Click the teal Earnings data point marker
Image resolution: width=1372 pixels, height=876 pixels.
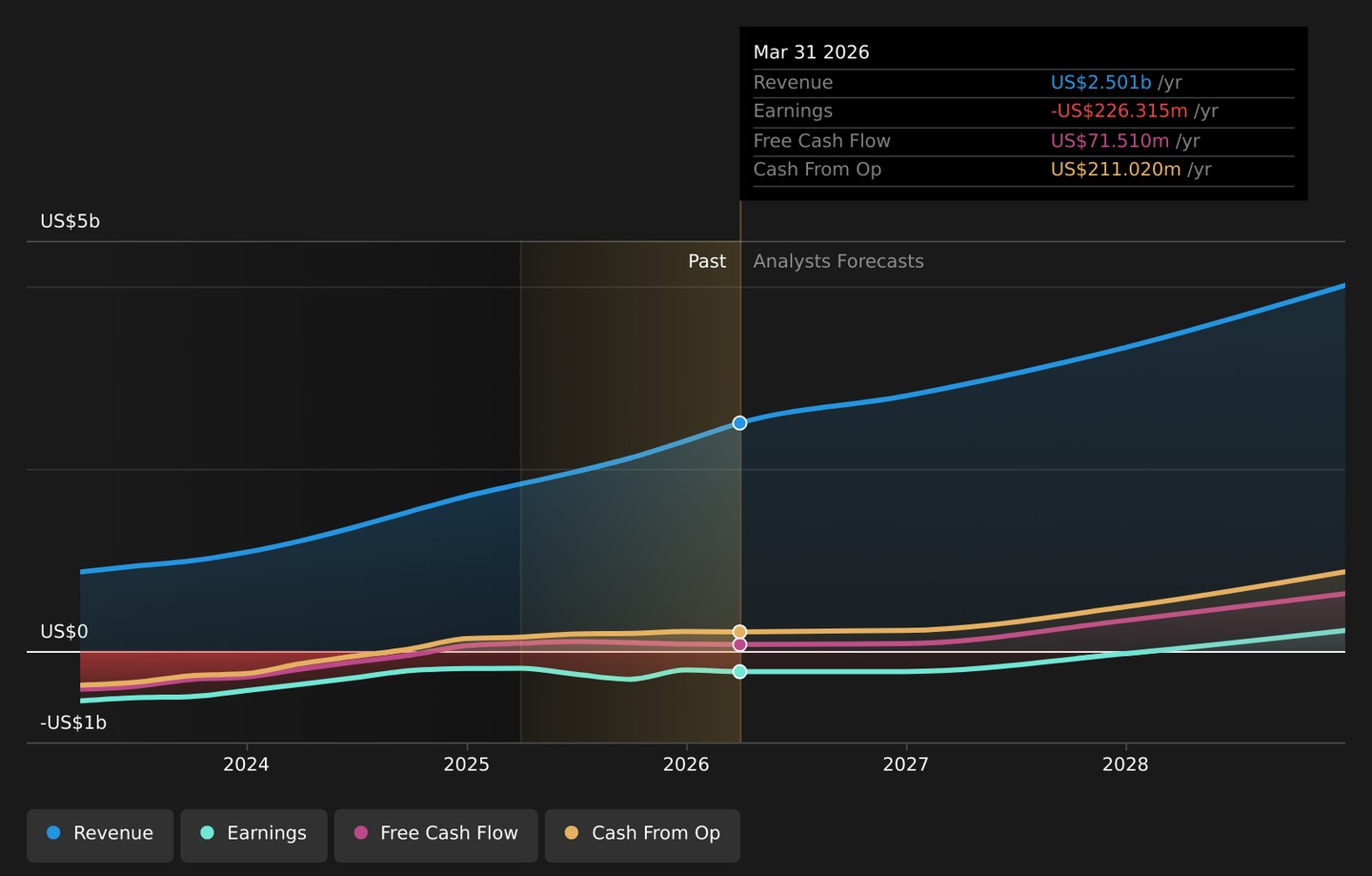click(739, 672)
